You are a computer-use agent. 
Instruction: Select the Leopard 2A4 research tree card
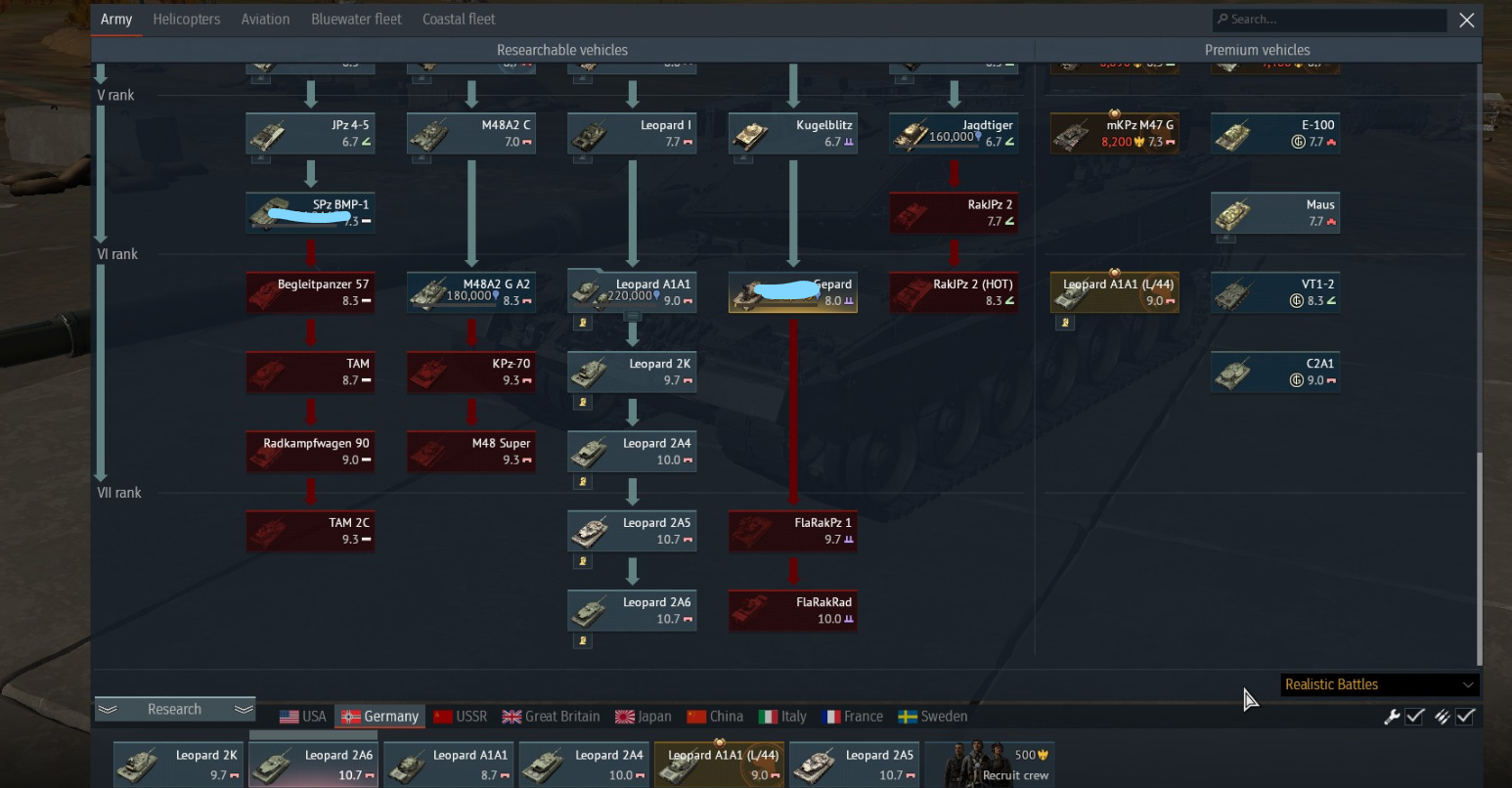pos(632,452)
